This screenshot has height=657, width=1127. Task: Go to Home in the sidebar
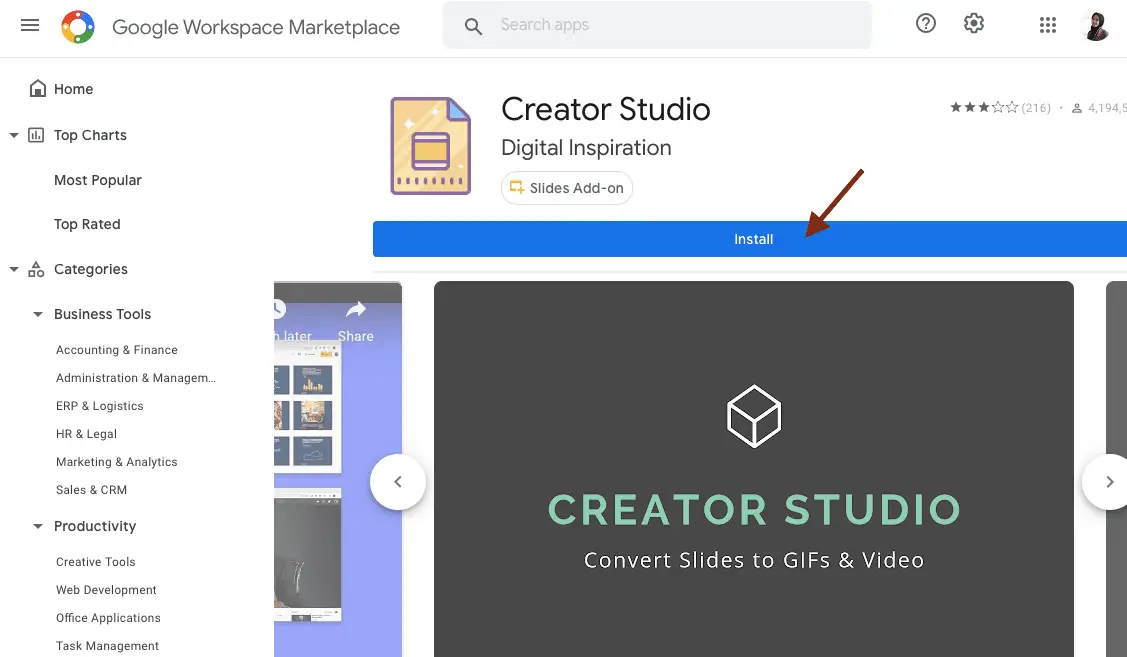pyautogui.click(x=73, y=89)
